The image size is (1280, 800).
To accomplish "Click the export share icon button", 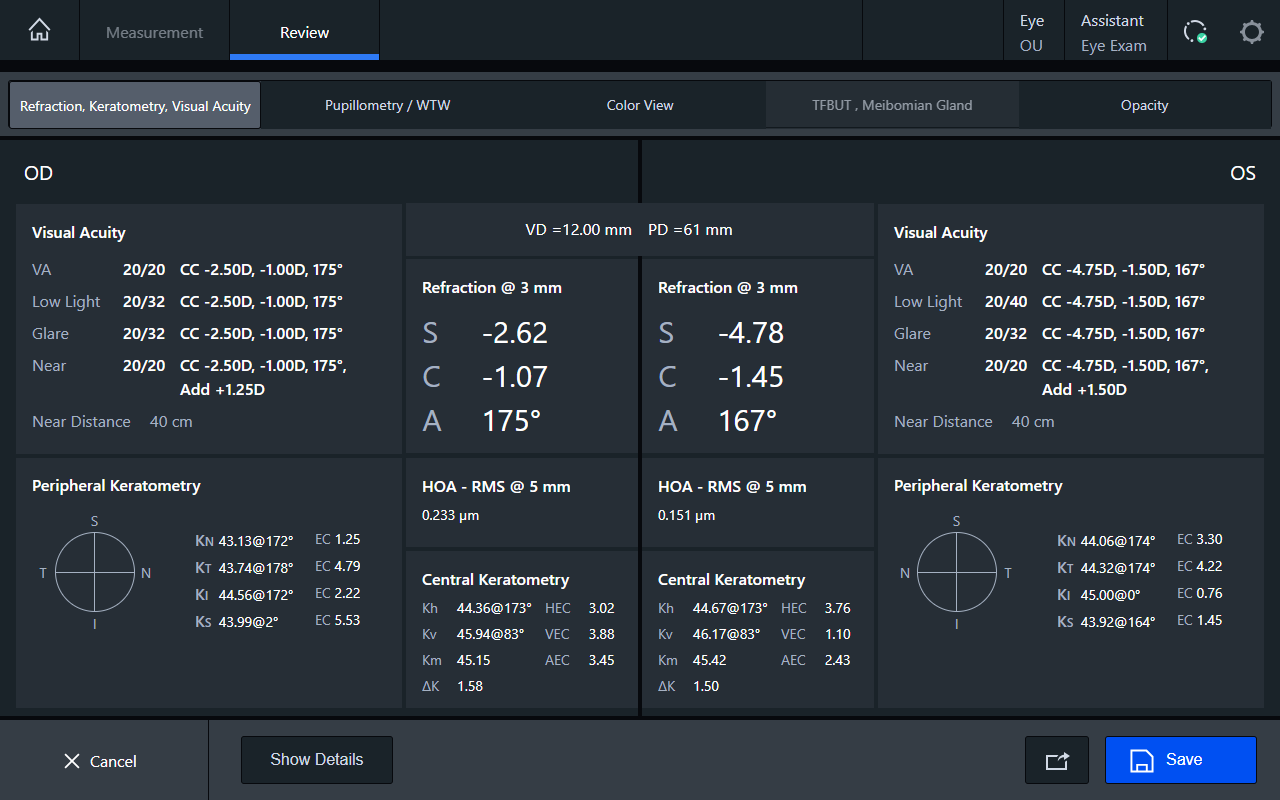I will tap(1057, 760).
